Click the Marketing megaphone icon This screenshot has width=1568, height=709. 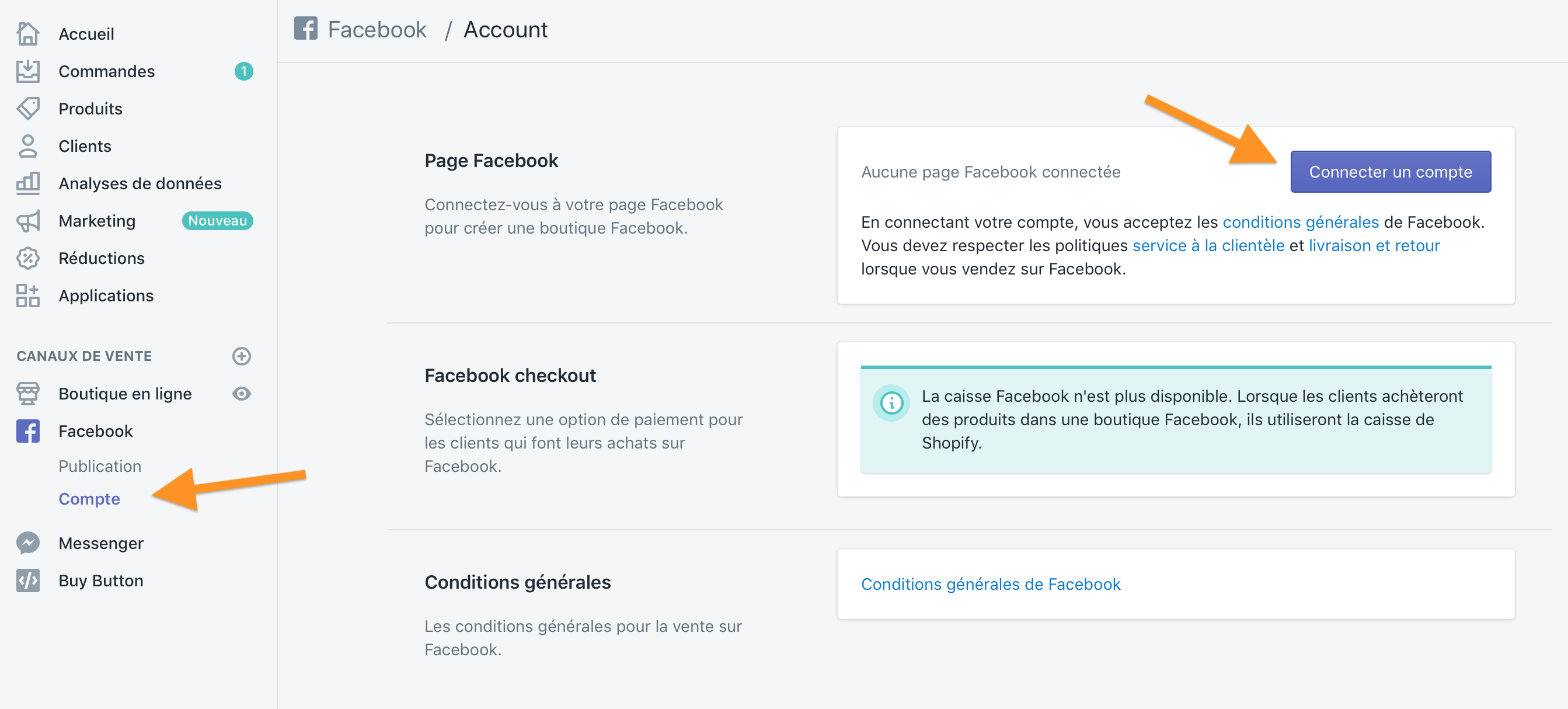click(x=27, y=221)
